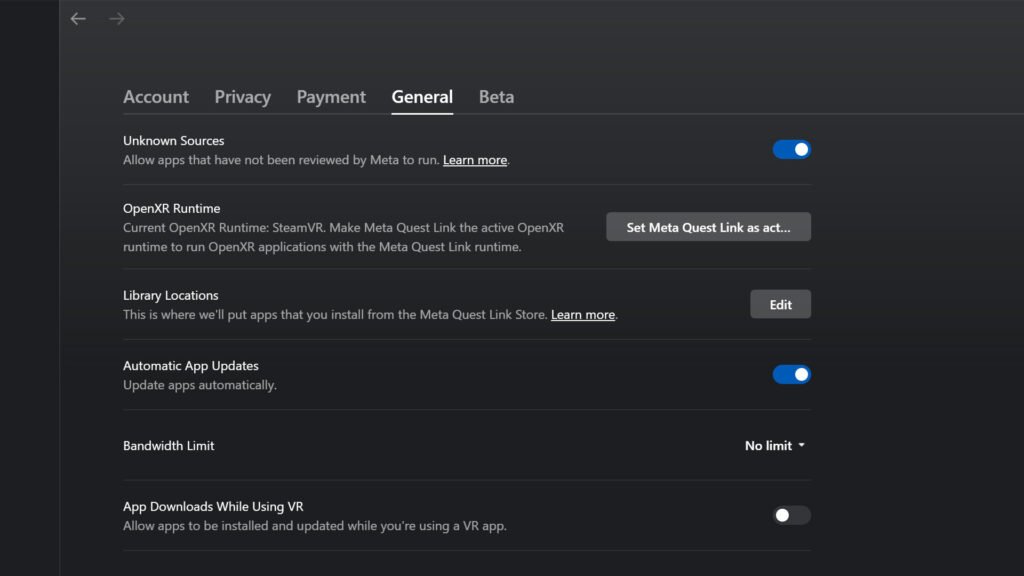
Task: Click Edit for Library Locations
Action: click(780, 304)
